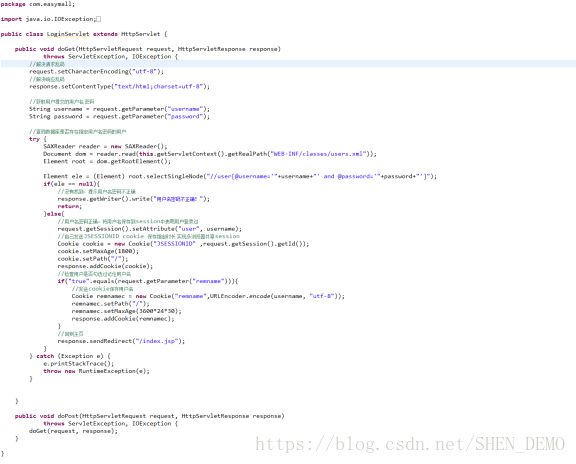
Task: Click the response.getWriter().write line
Action: 134,199
